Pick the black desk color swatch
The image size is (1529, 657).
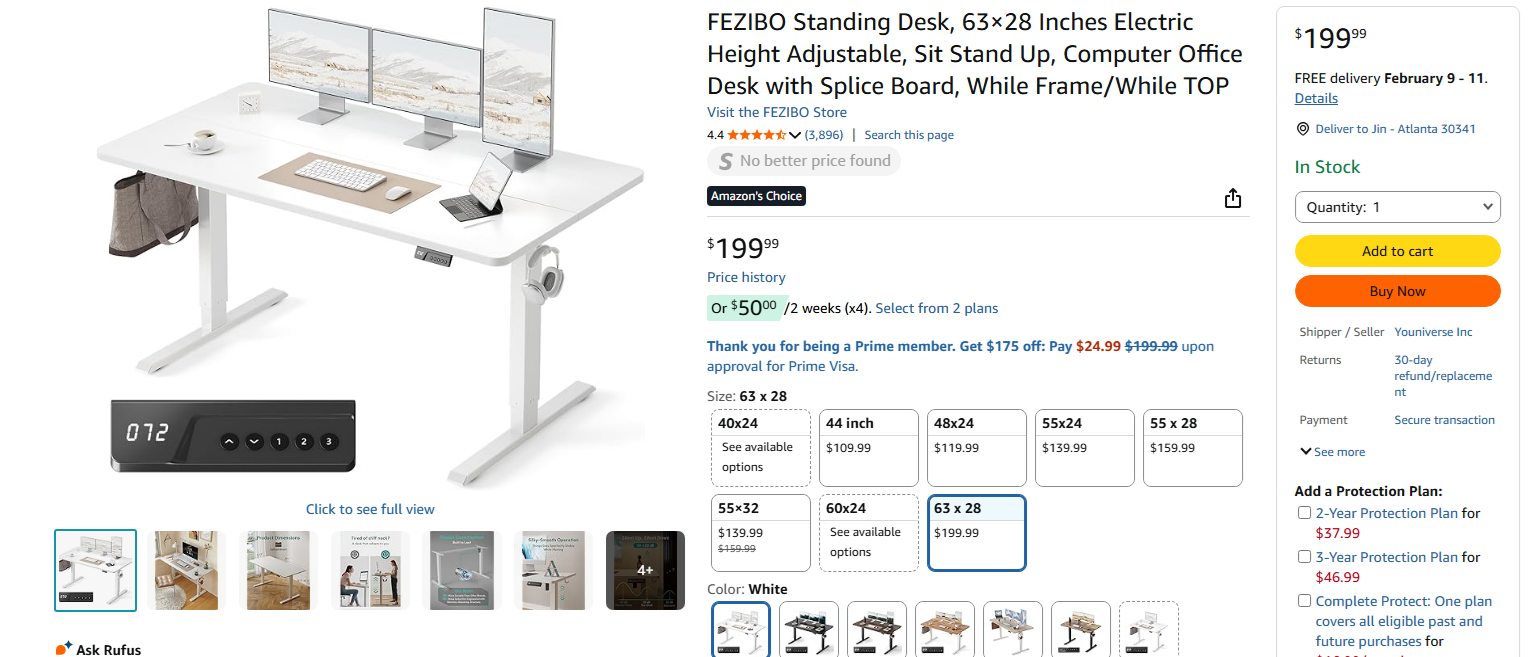[808, 628]
